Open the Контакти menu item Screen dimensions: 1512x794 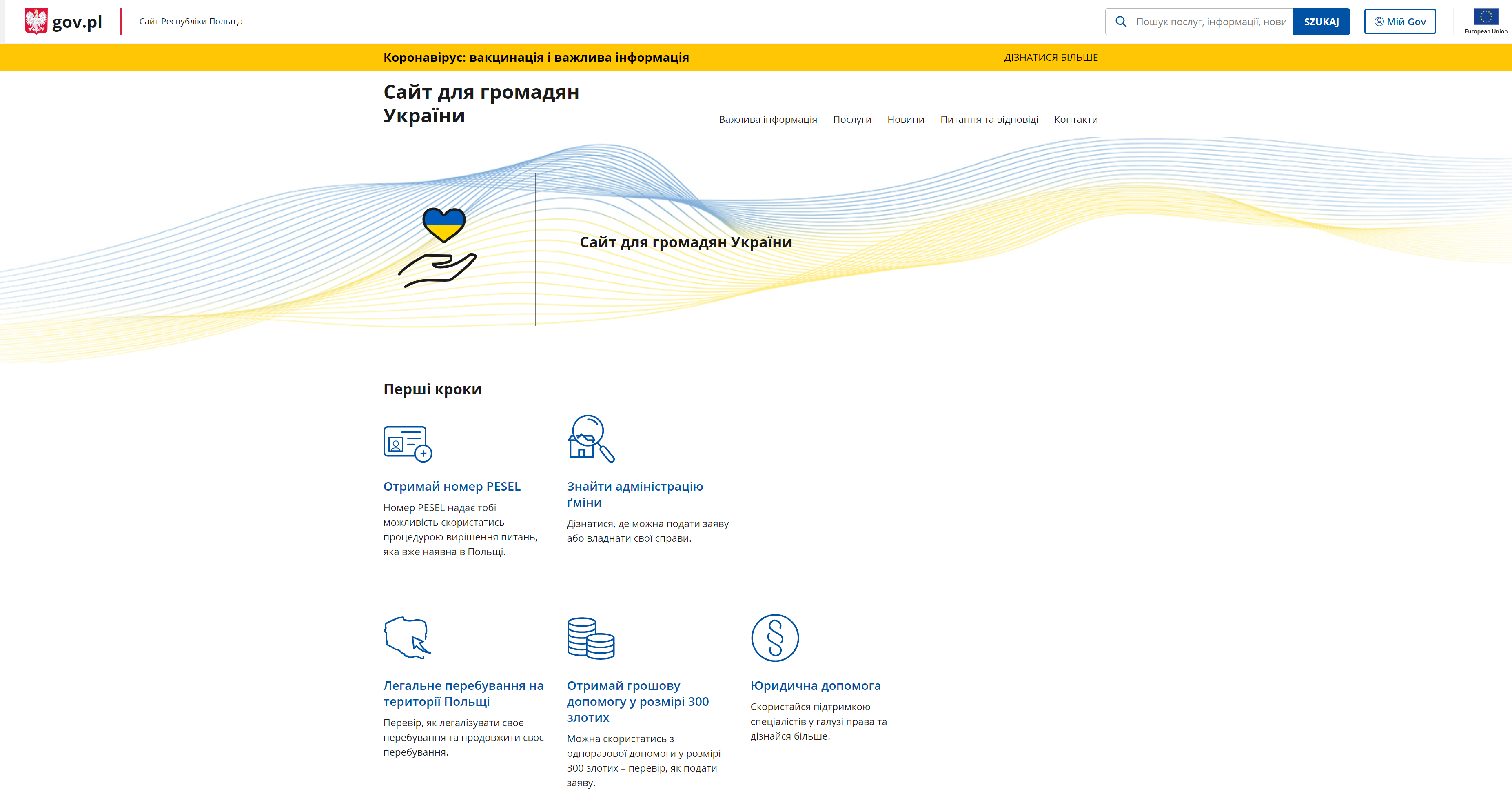click(1075, 119)
